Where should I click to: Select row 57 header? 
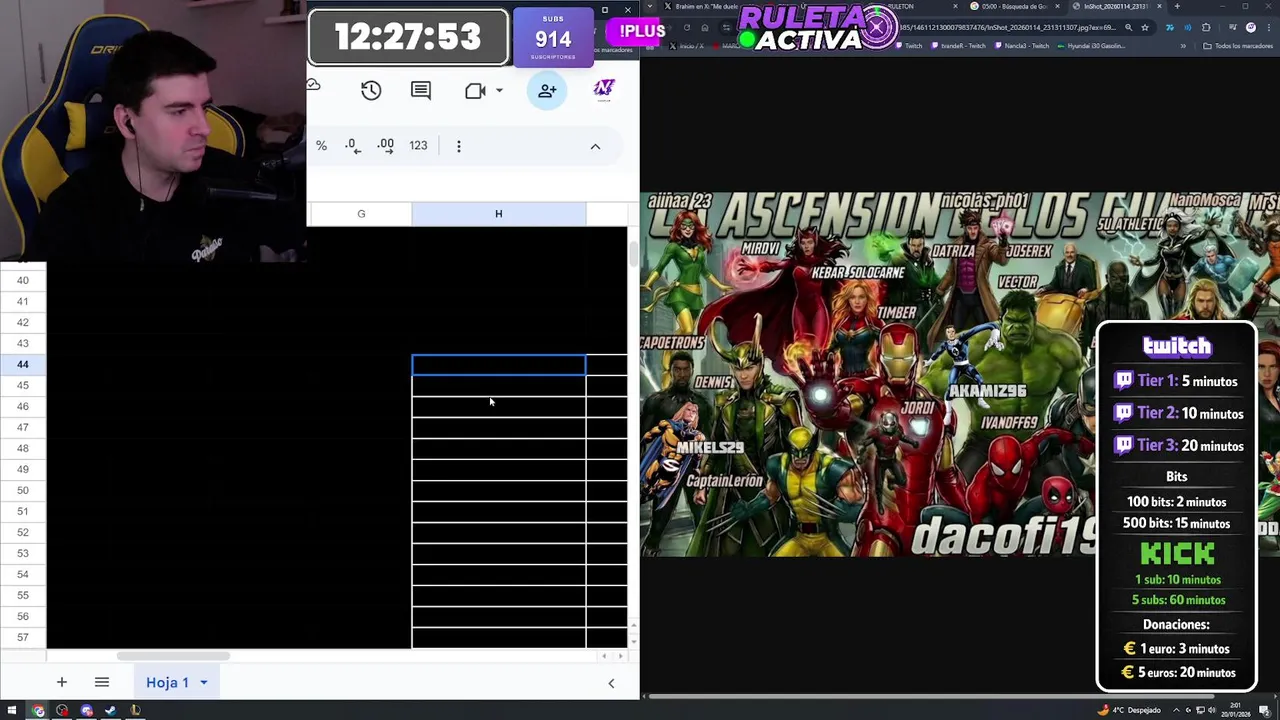coord(22,637)
